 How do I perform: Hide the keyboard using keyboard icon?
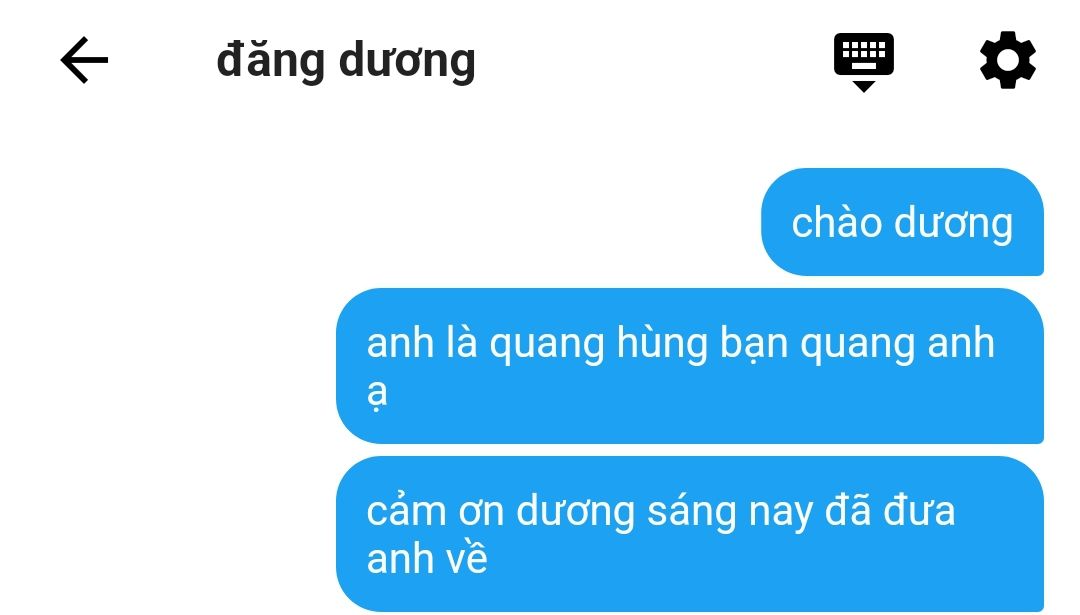point(864,62)
